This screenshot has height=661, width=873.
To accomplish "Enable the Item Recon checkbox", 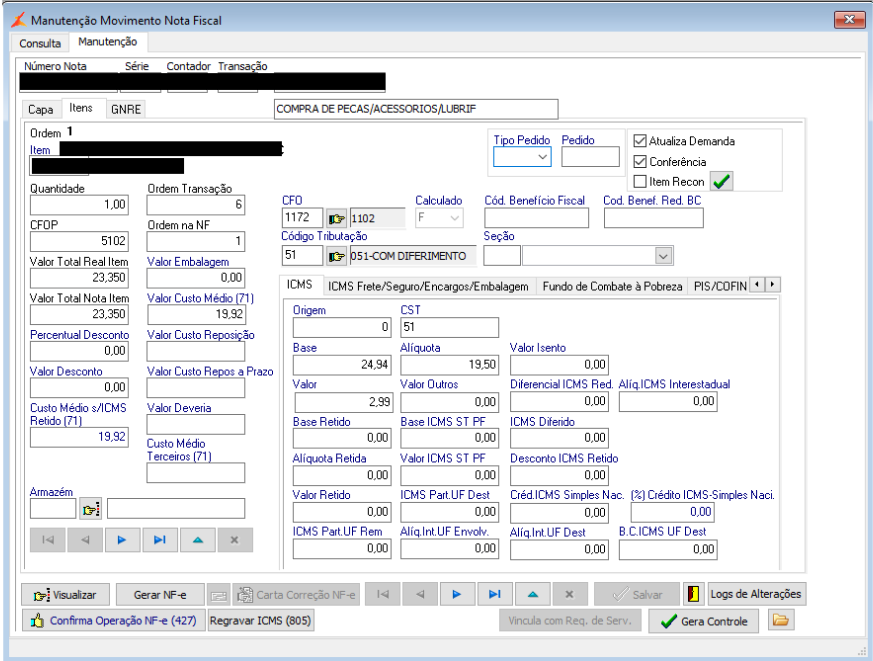I will click(641, 181).
